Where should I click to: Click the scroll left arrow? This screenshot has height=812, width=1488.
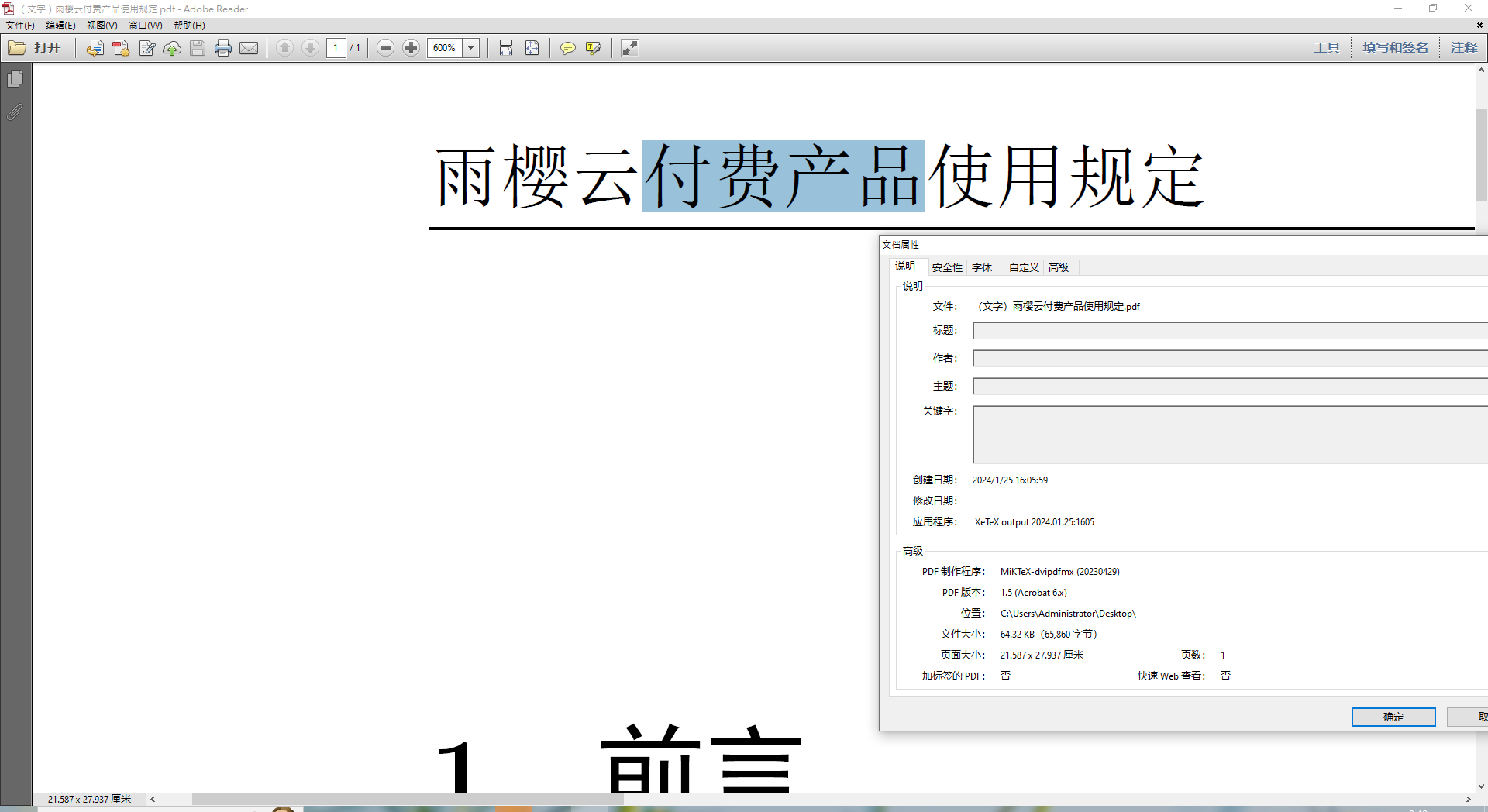point(153,799)
